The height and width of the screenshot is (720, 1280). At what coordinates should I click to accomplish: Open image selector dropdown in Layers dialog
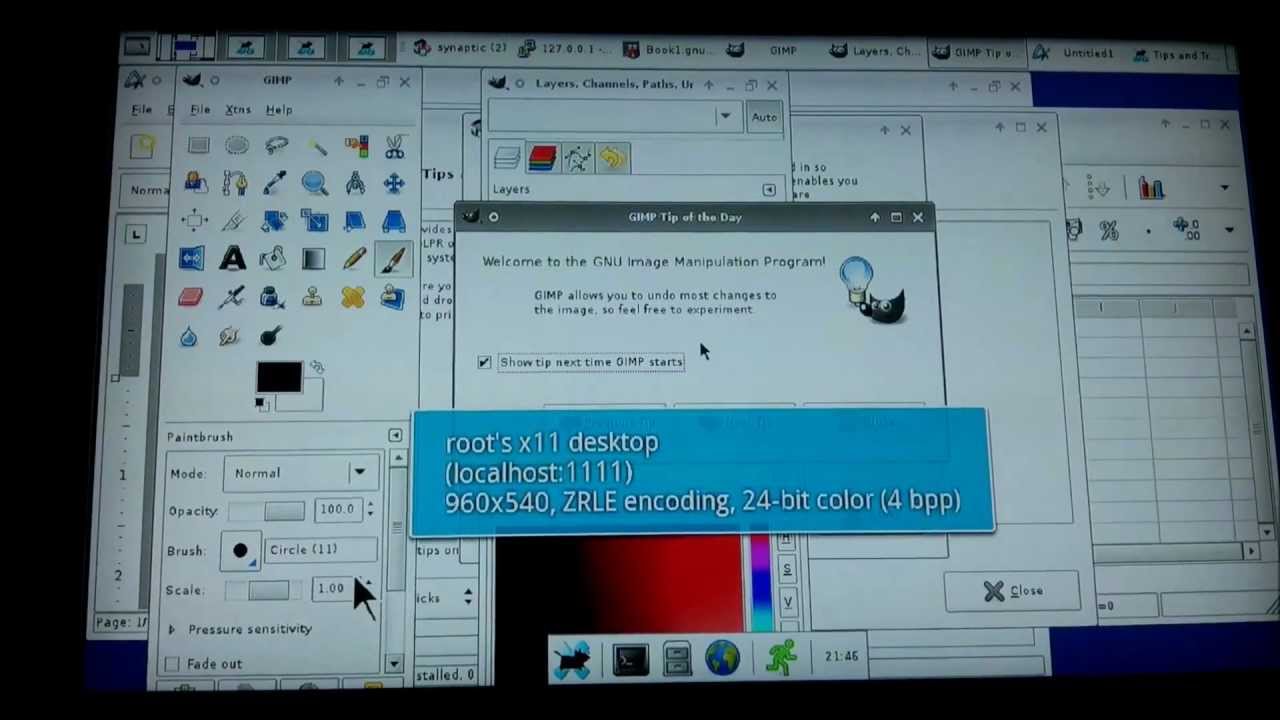point(613,117)
